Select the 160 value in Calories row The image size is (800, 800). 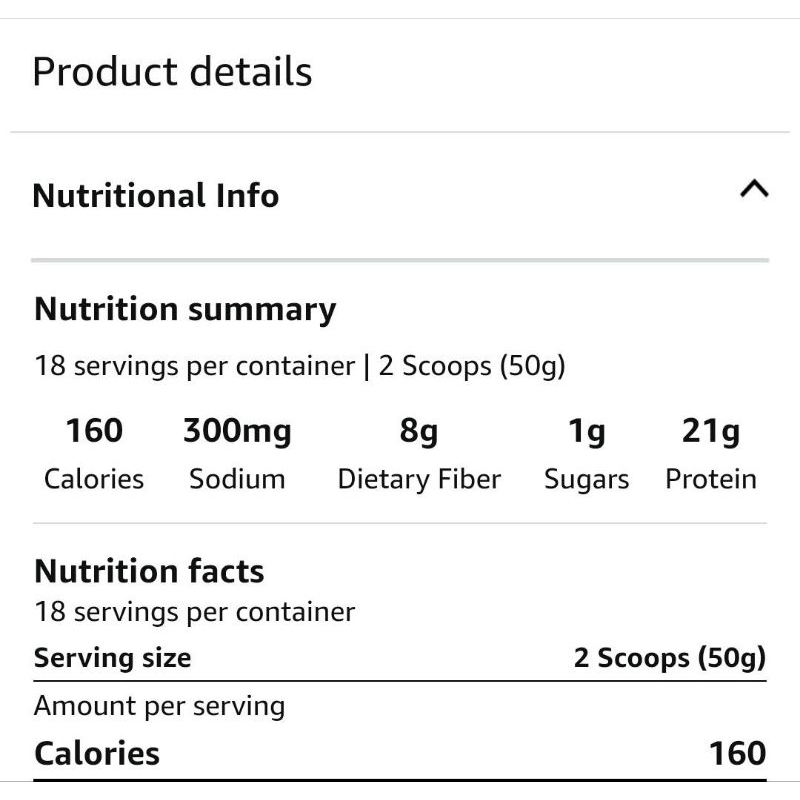click(737, 753)
